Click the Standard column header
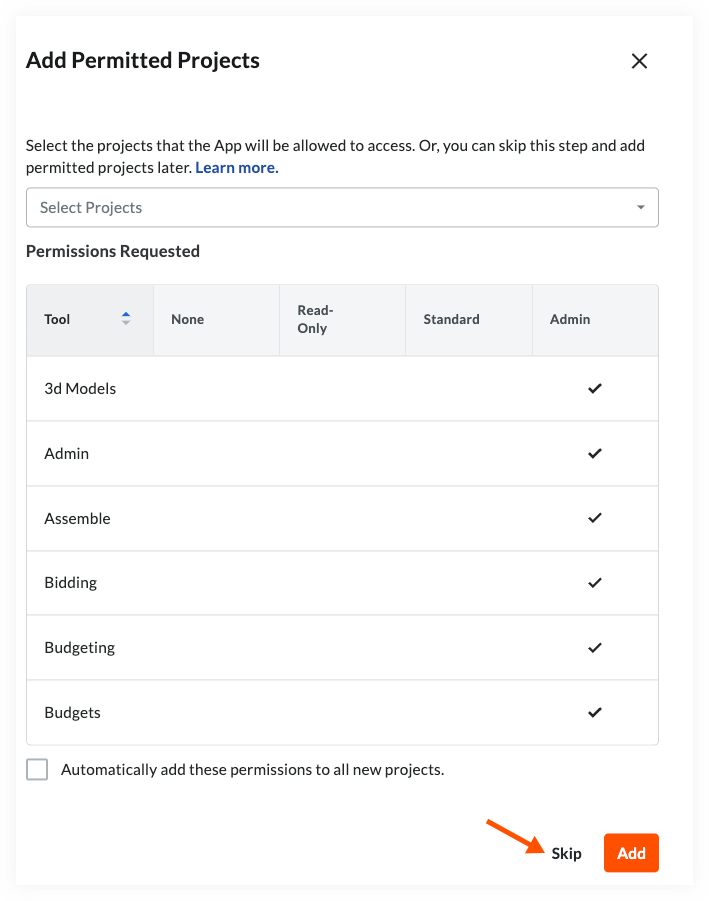Image resolution: width=709 pixels, height=901 pixels. pyautogui.click(x=451, y=319)
